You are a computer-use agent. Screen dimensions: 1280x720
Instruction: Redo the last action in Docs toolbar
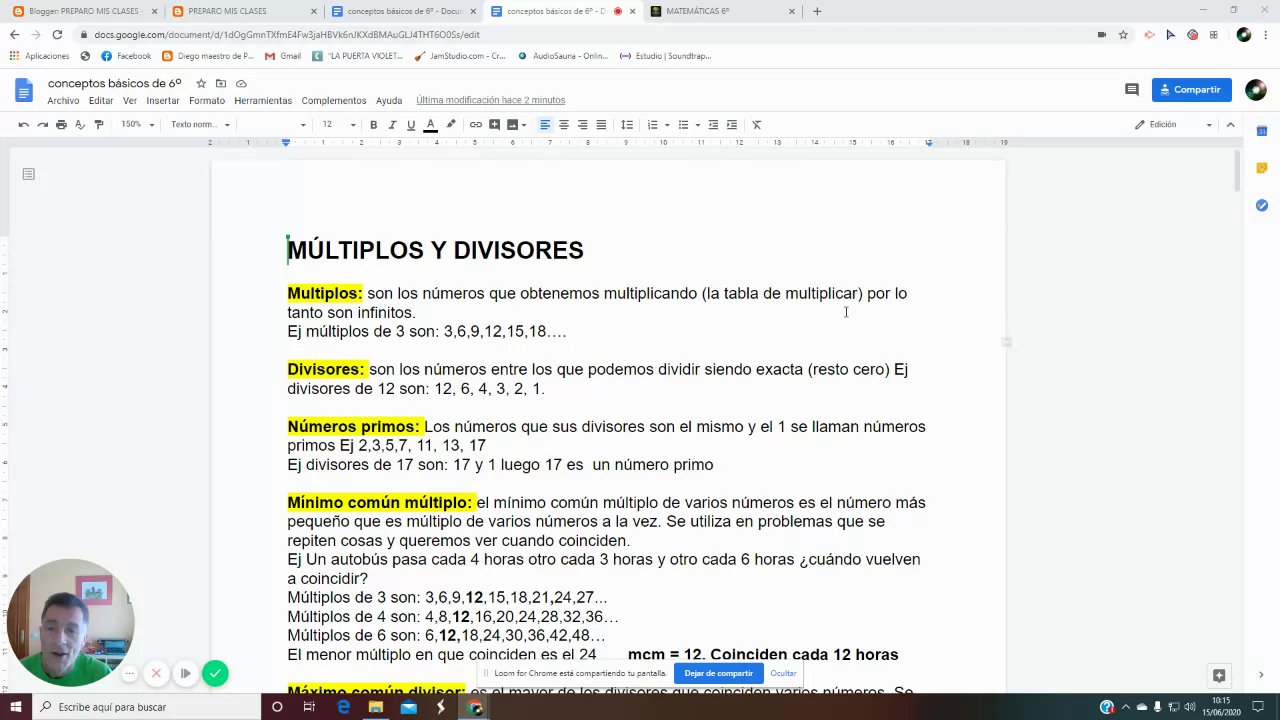[42, 125]
